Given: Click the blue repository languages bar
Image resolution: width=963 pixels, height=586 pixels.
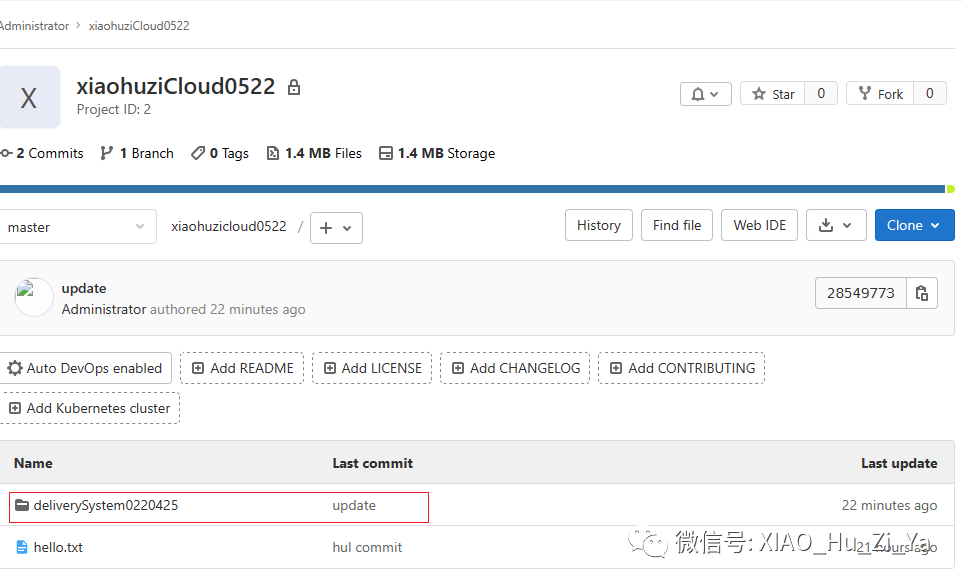Looking at the screenshot, I should (x=472, y=189).
